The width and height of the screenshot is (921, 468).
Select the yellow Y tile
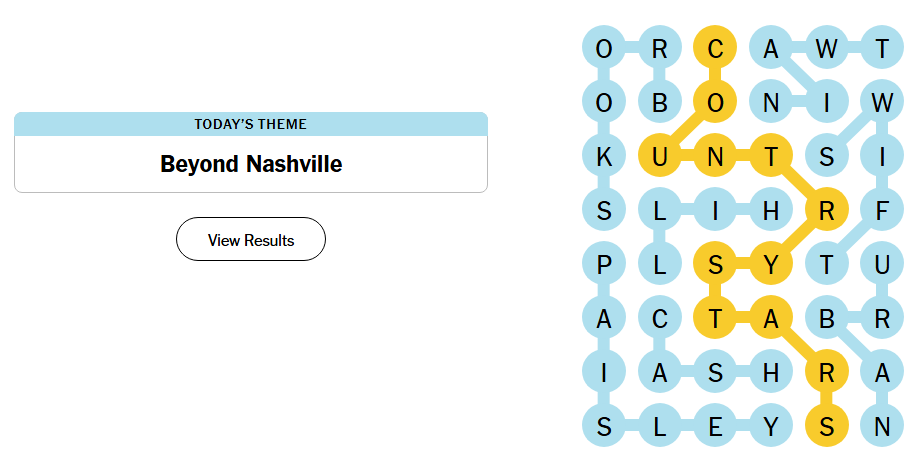click(771, 264)
